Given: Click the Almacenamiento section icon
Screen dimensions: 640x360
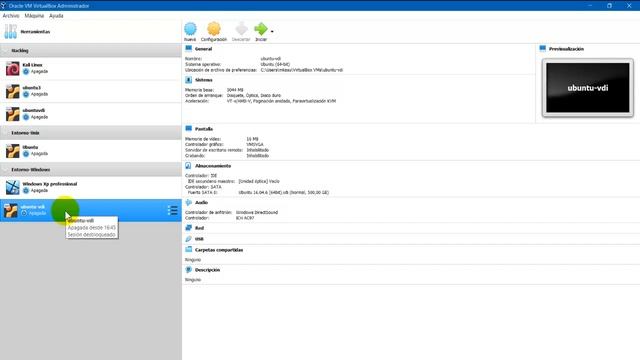Looking at the screenshot, I should [189, 166].
